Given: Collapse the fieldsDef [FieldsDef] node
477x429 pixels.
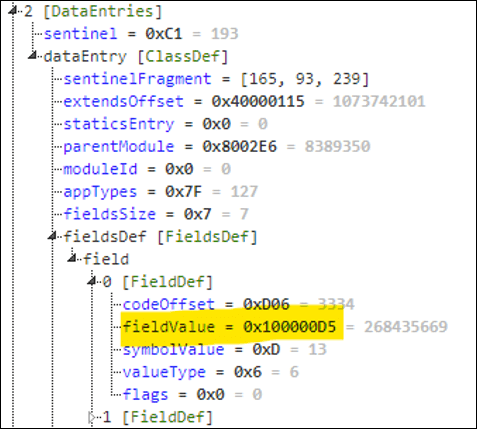Looking at the screenshot, I should 52,236.
